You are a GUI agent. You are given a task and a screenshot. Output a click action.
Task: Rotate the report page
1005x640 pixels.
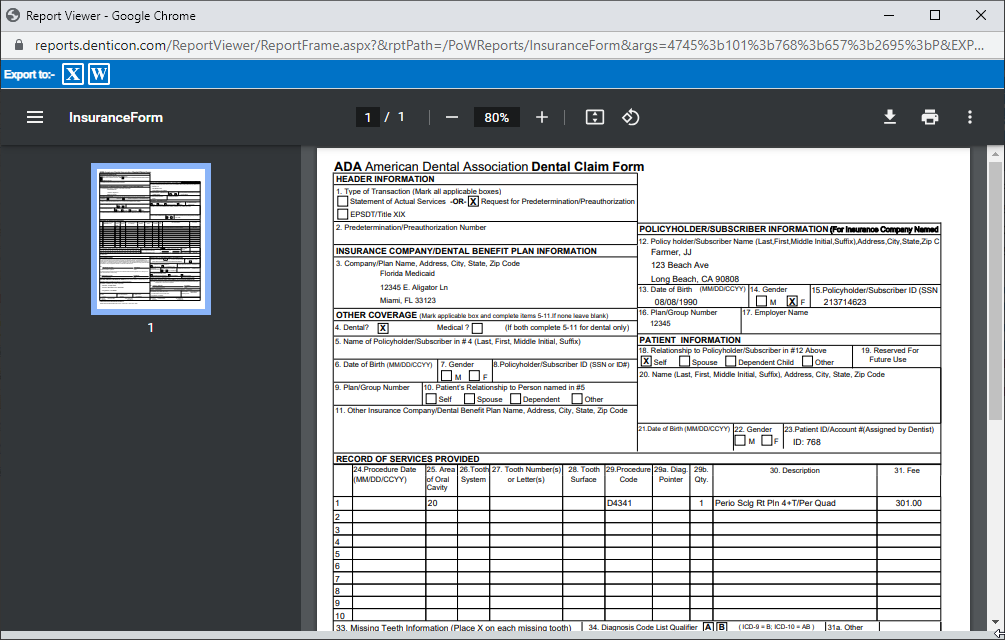point(630,117)
